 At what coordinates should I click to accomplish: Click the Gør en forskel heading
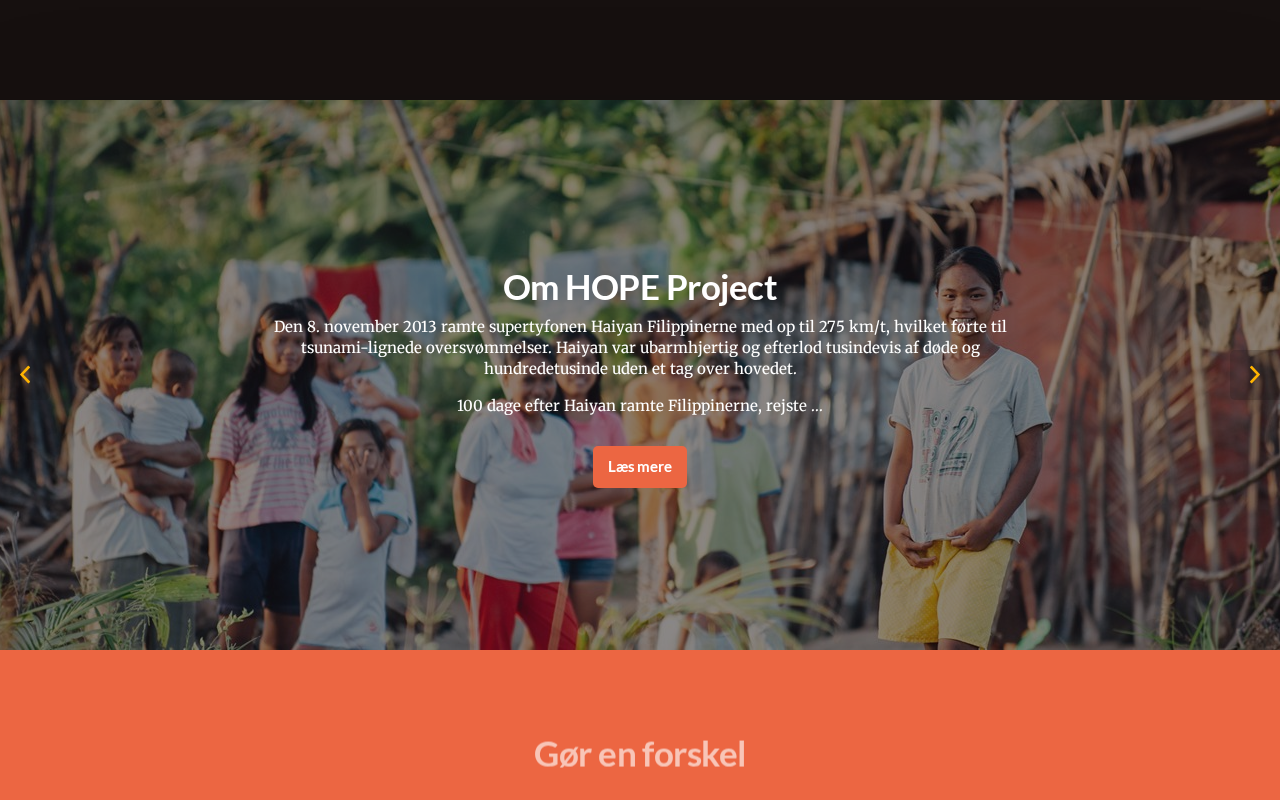[x=640, y=753]
